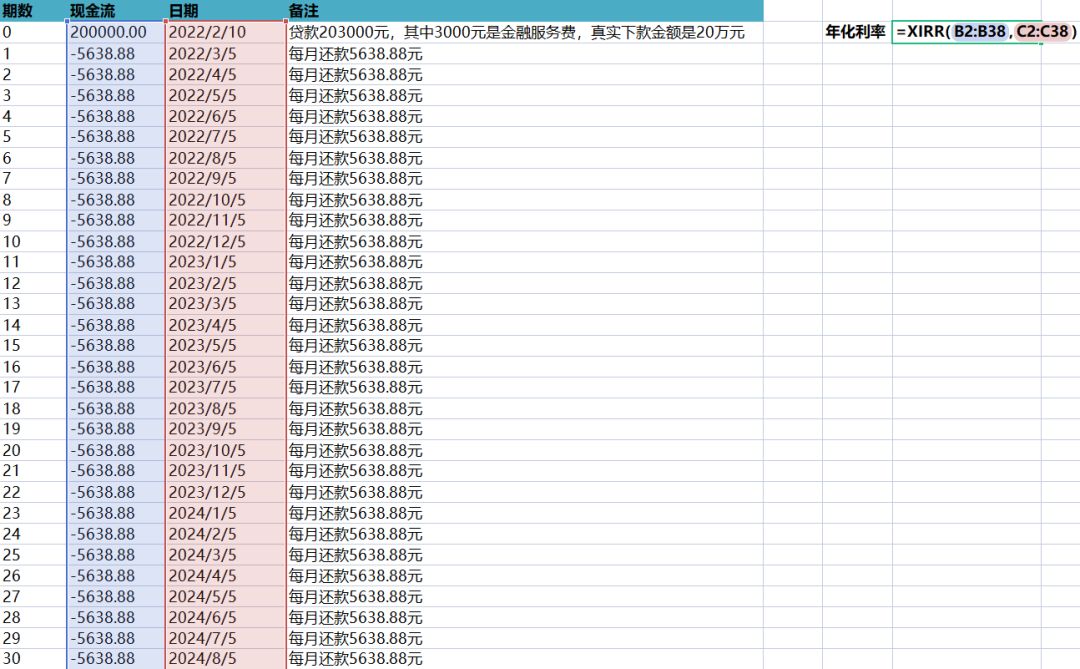Select the date cell 2024/2/5

pos(226,534)
